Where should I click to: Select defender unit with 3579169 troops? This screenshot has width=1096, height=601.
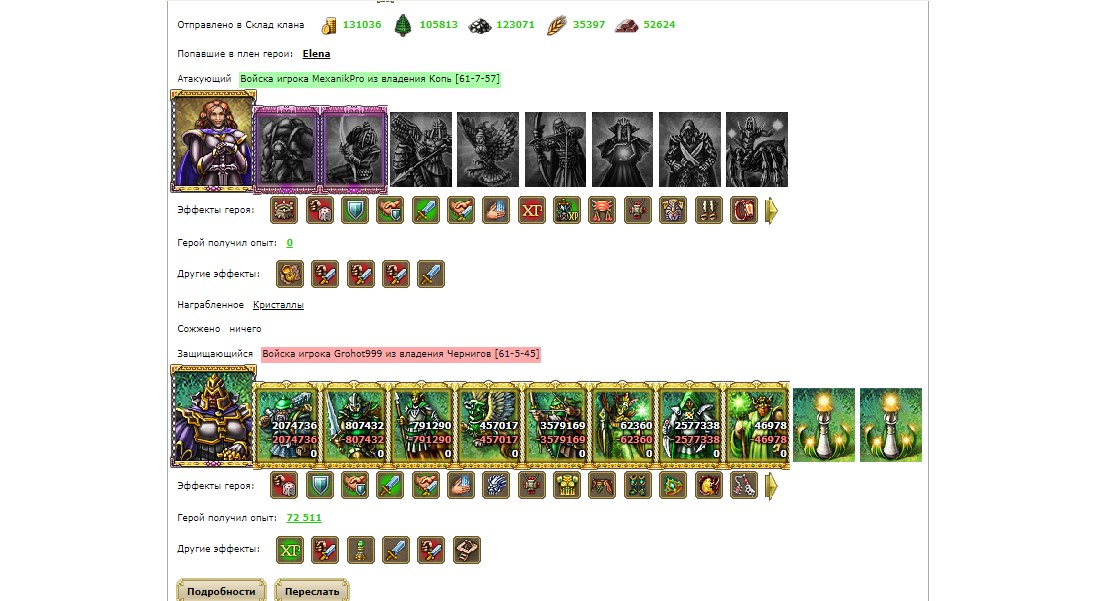556,423
